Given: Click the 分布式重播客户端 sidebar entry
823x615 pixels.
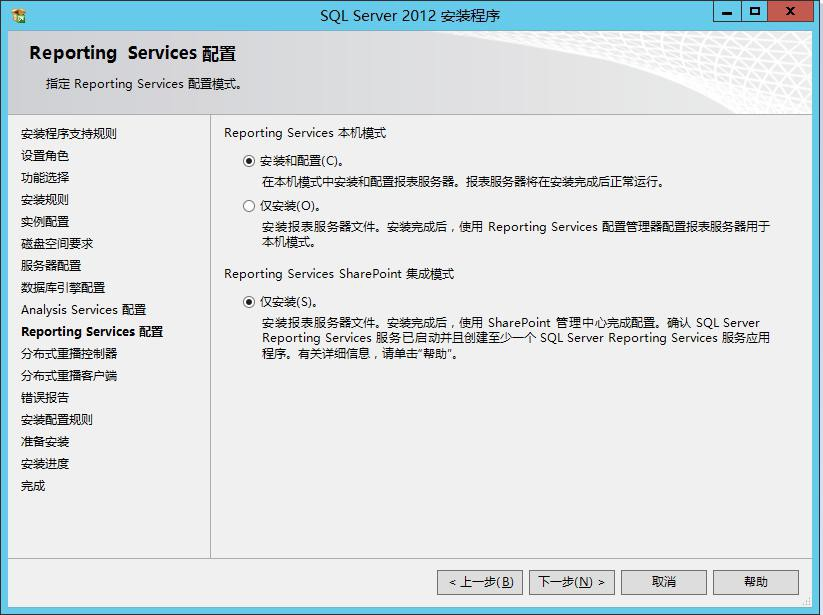Looking at the screenshot, I should click(69, 376).
